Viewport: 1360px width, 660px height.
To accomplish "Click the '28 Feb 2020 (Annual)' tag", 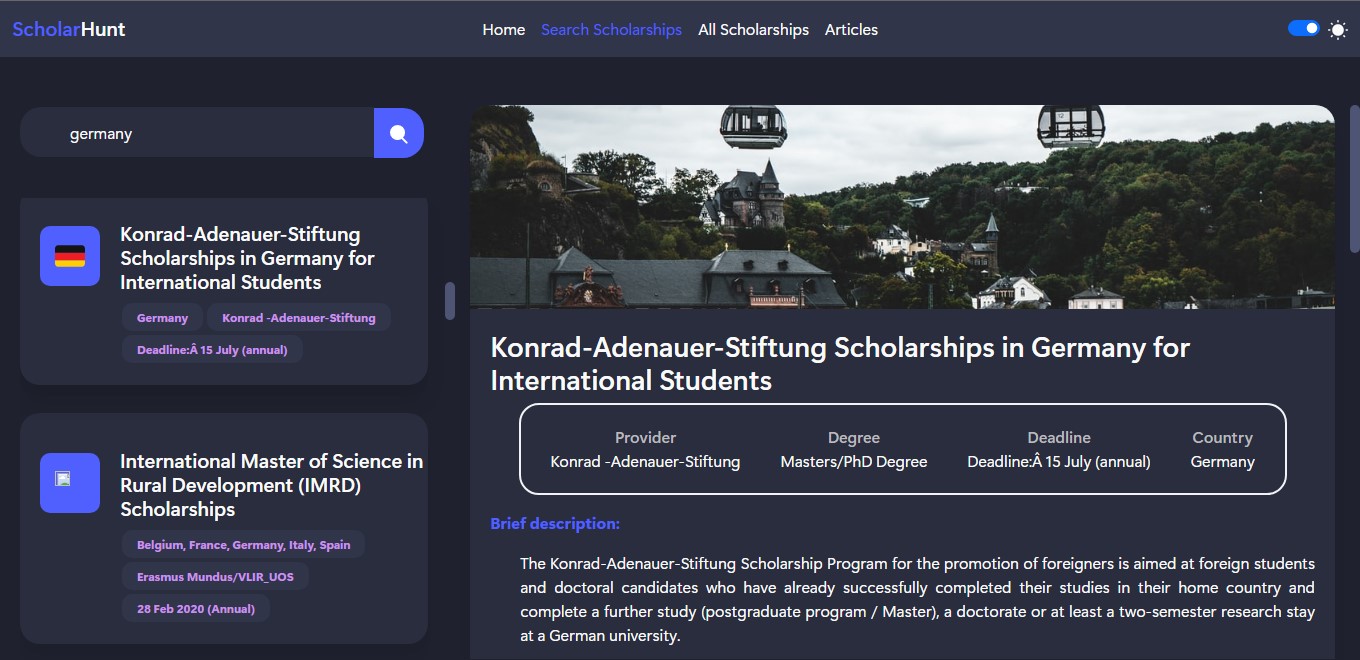I will tap(196, 609).
